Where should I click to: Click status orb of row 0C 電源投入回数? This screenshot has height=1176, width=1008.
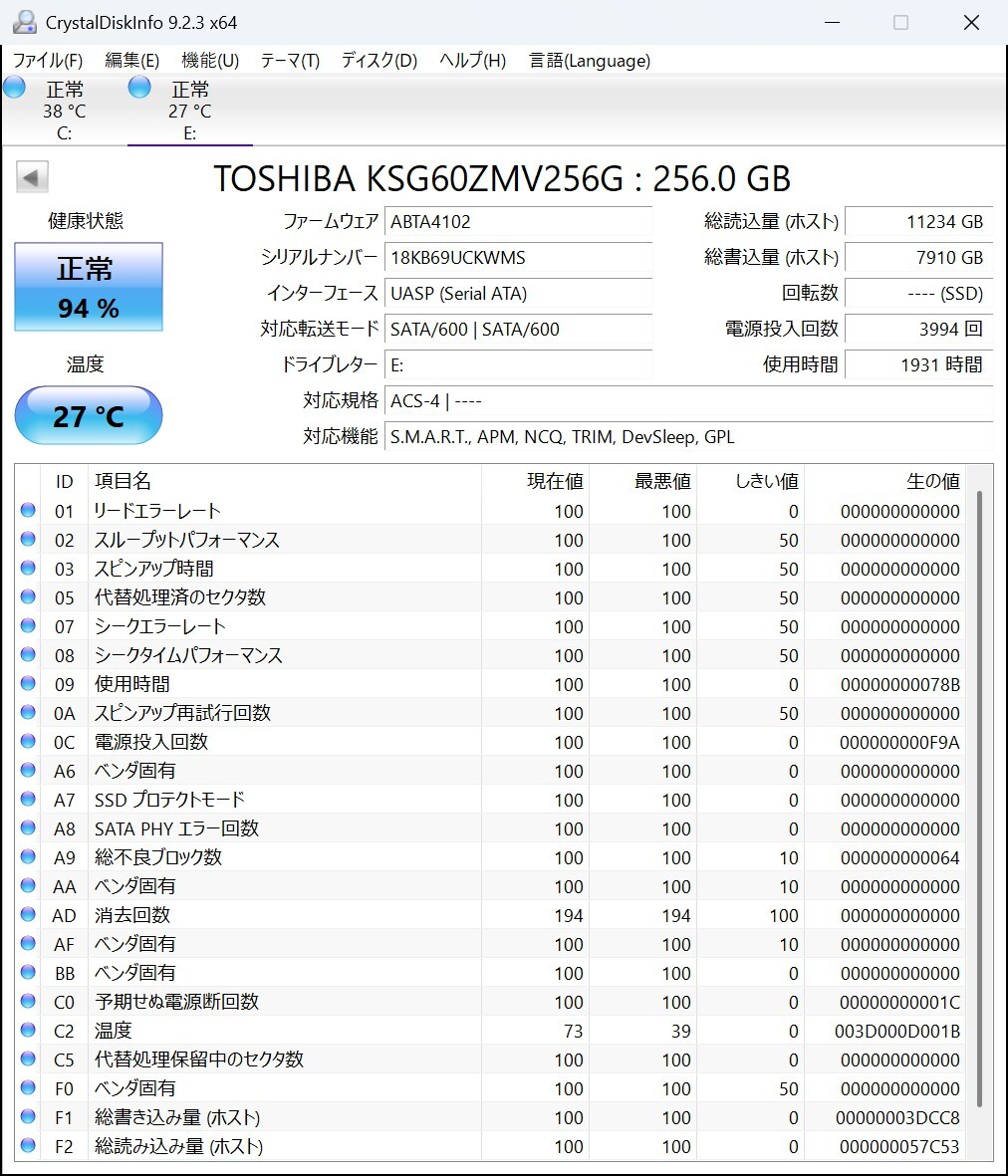click(x=29, y=741)
